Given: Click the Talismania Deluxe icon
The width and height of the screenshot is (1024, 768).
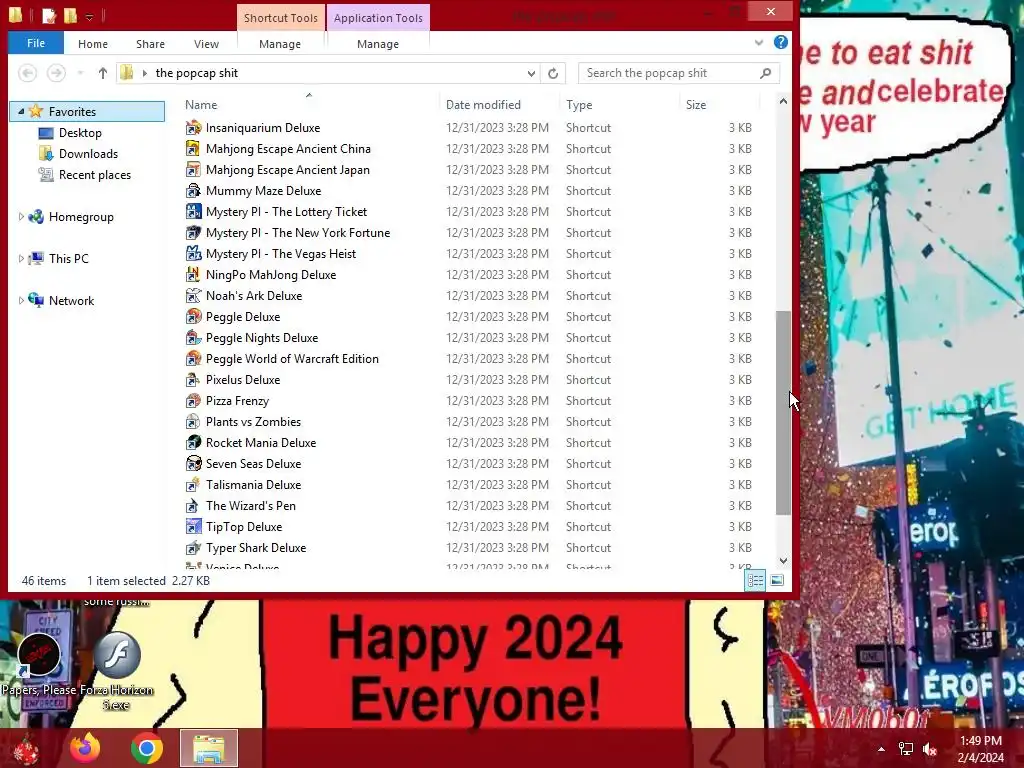Looking at the screenshot, I should coord(193,485).
